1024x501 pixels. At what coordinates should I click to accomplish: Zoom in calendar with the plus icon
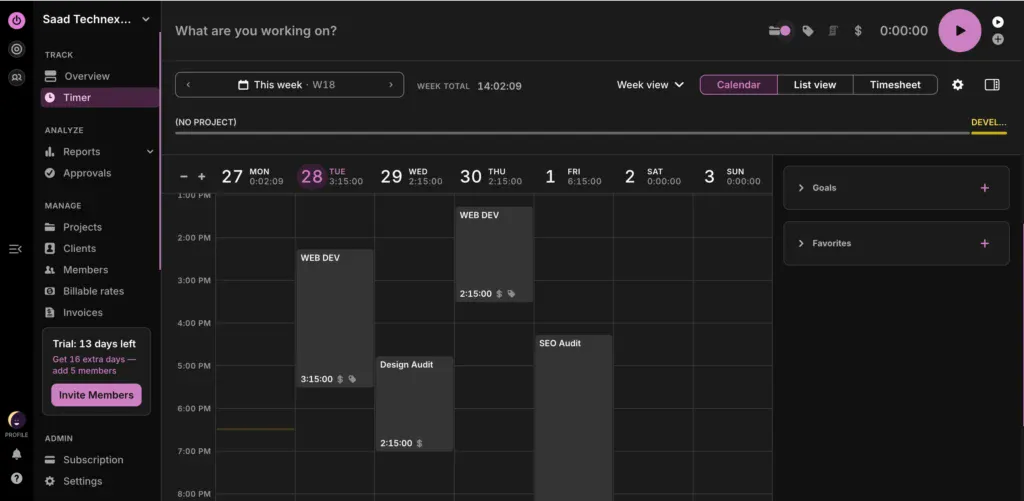point(201,177)
